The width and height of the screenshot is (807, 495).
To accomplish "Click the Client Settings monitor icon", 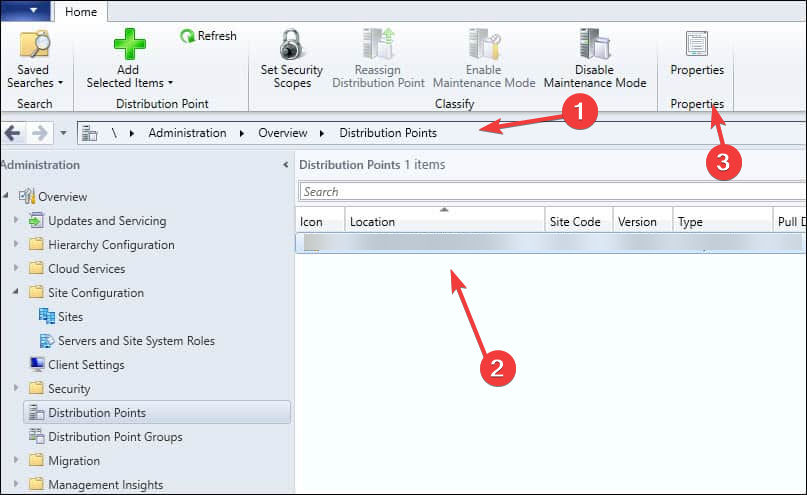I will [37, 365].
